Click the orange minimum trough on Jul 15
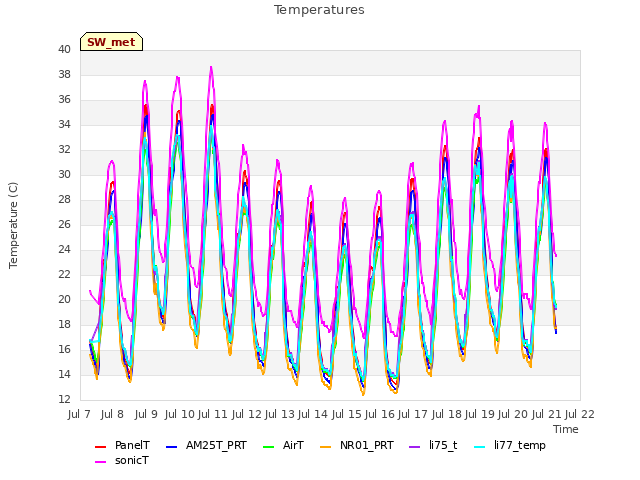640x480 pixels. (363, 394)
